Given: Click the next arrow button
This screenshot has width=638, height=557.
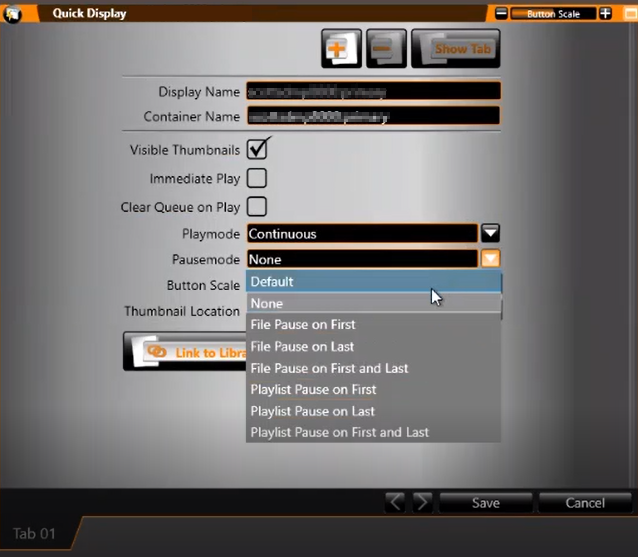Looking at the screenshot, I should click(x=422, y=502).
